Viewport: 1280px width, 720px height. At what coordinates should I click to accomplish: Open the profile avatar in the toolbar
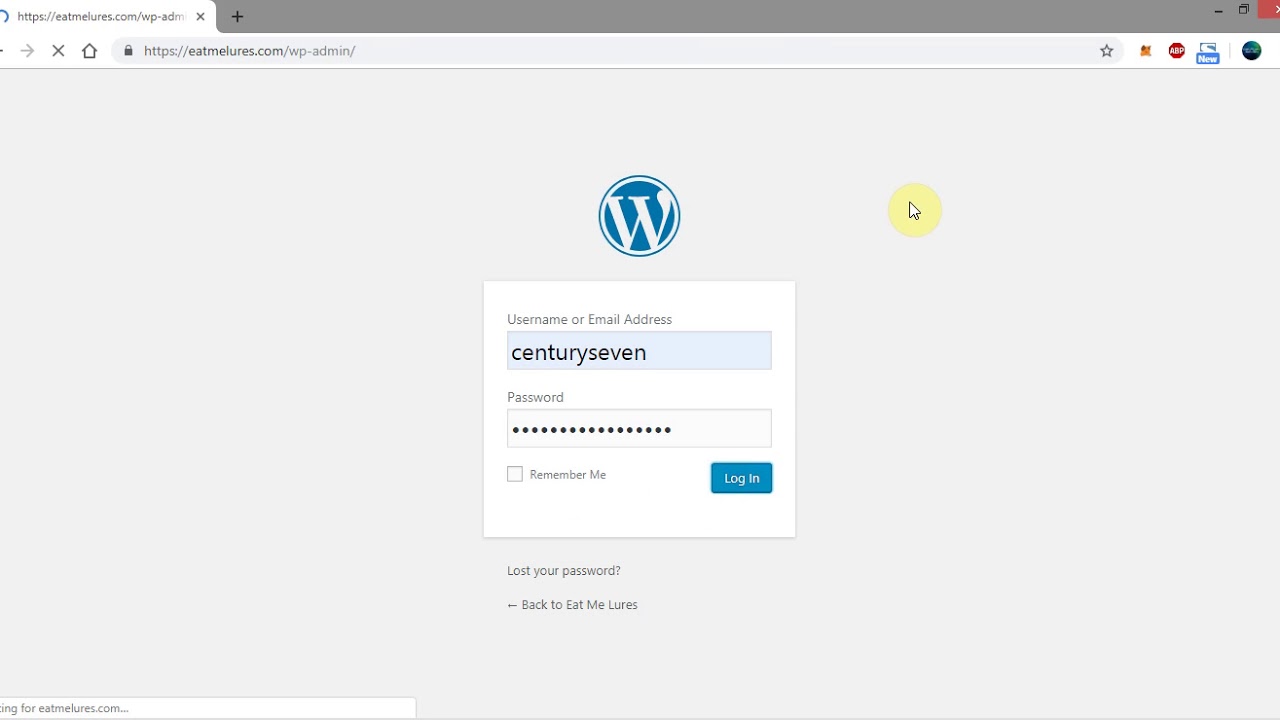(1252, 51)
